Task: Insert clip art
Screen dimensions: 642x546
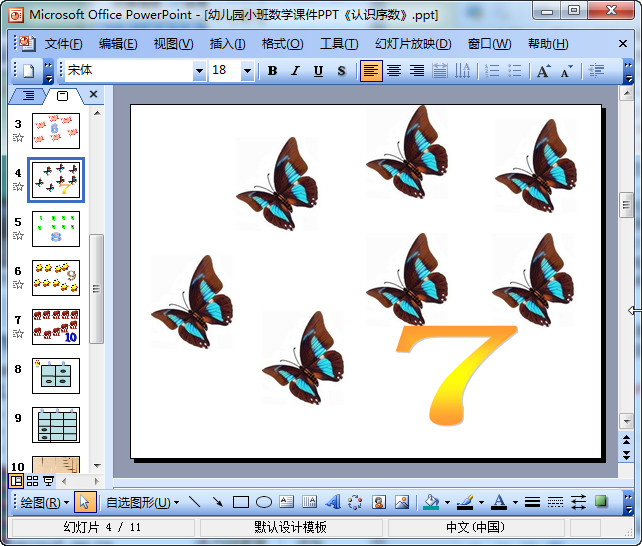Action: click(379, 502)
